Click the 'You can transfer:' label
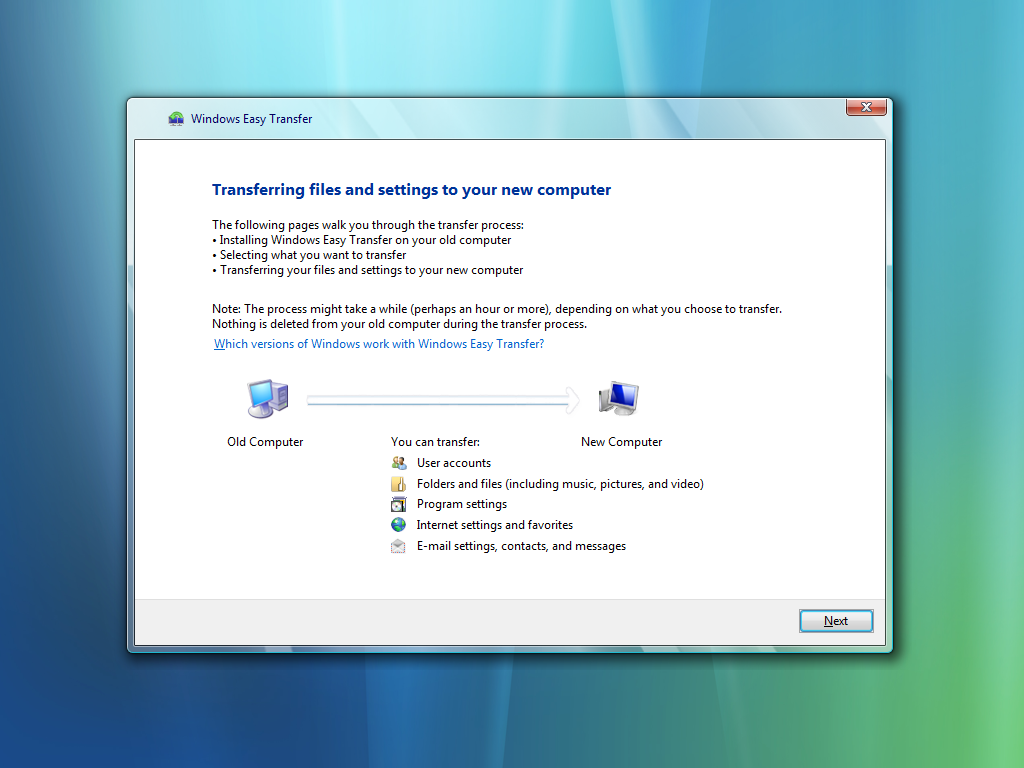This screenshot has height=768, width=1024. [x=436, y=442]
